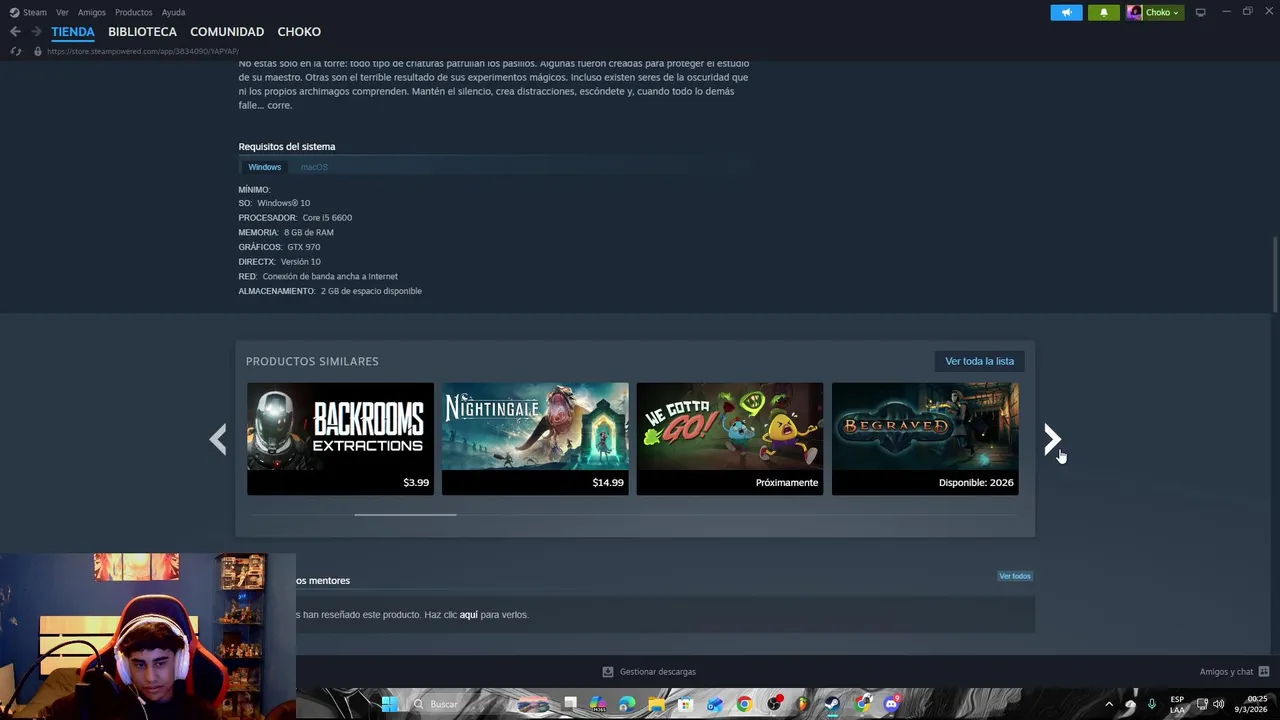Select the macOS system requirements tab

(314, 167)
